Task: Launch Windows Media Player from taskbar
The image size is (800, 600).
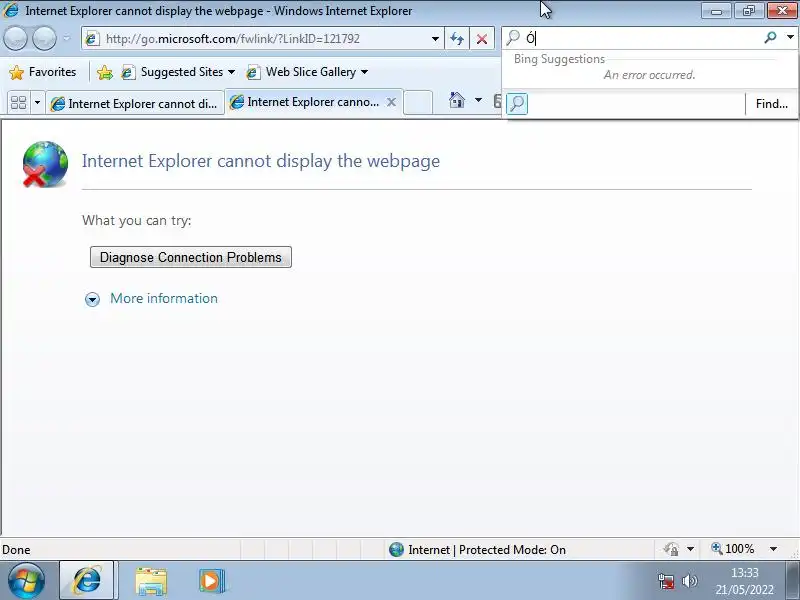Action: click(212, 581)
